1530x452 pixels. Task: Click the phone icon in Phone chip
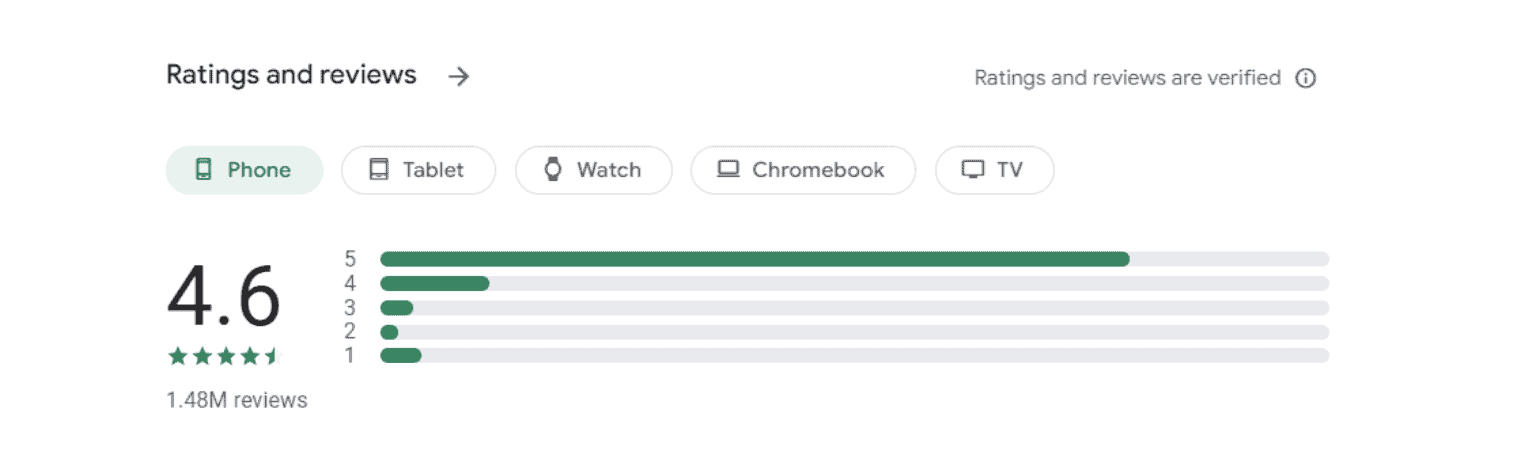203,170
